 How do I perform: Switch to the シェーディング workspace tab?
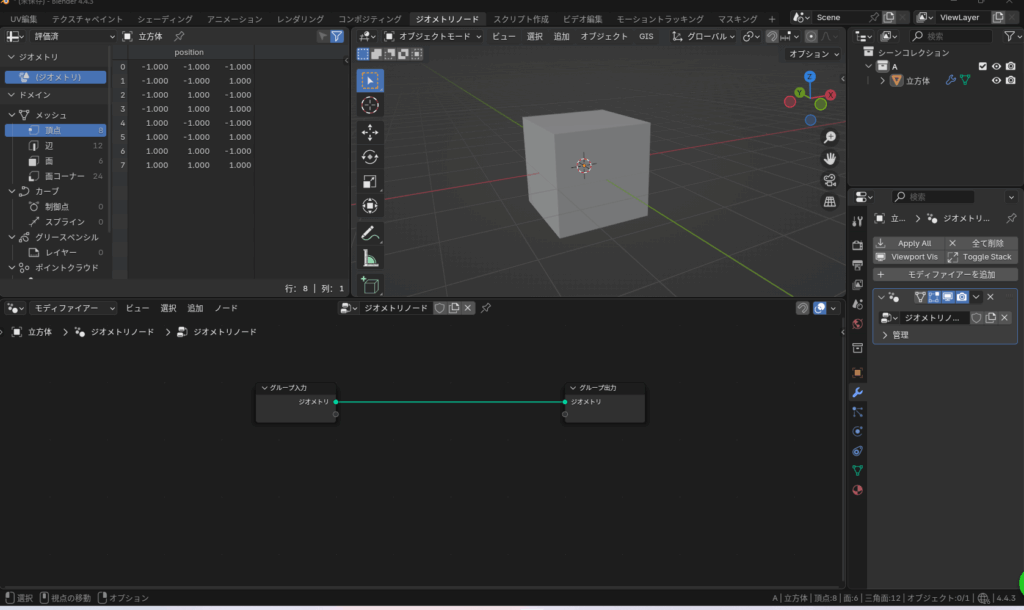(x=166, y=19)
